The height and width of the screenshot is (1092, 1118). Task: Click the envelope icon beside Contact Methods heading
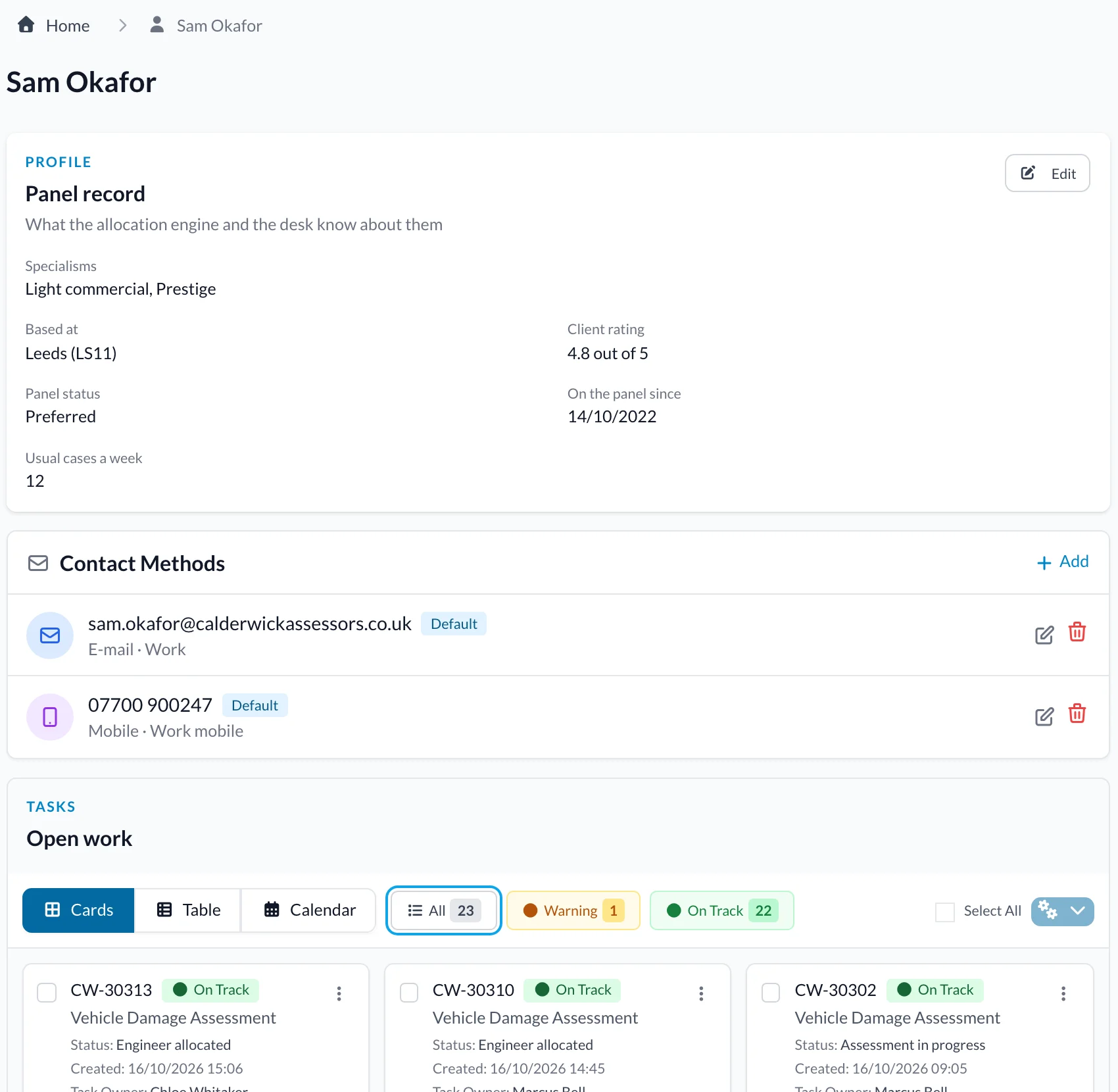tap(38, 563)
